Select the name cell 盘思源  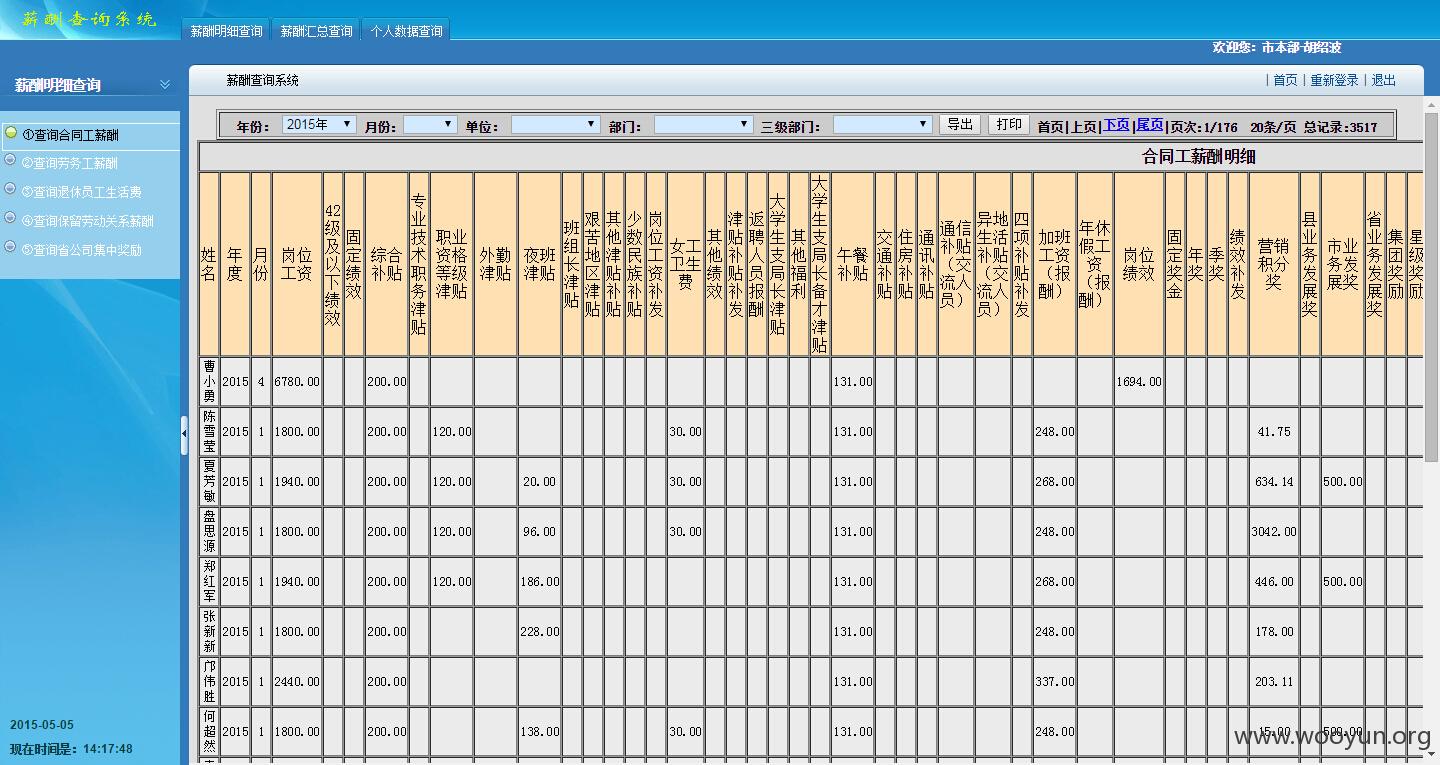coord(209,531)
